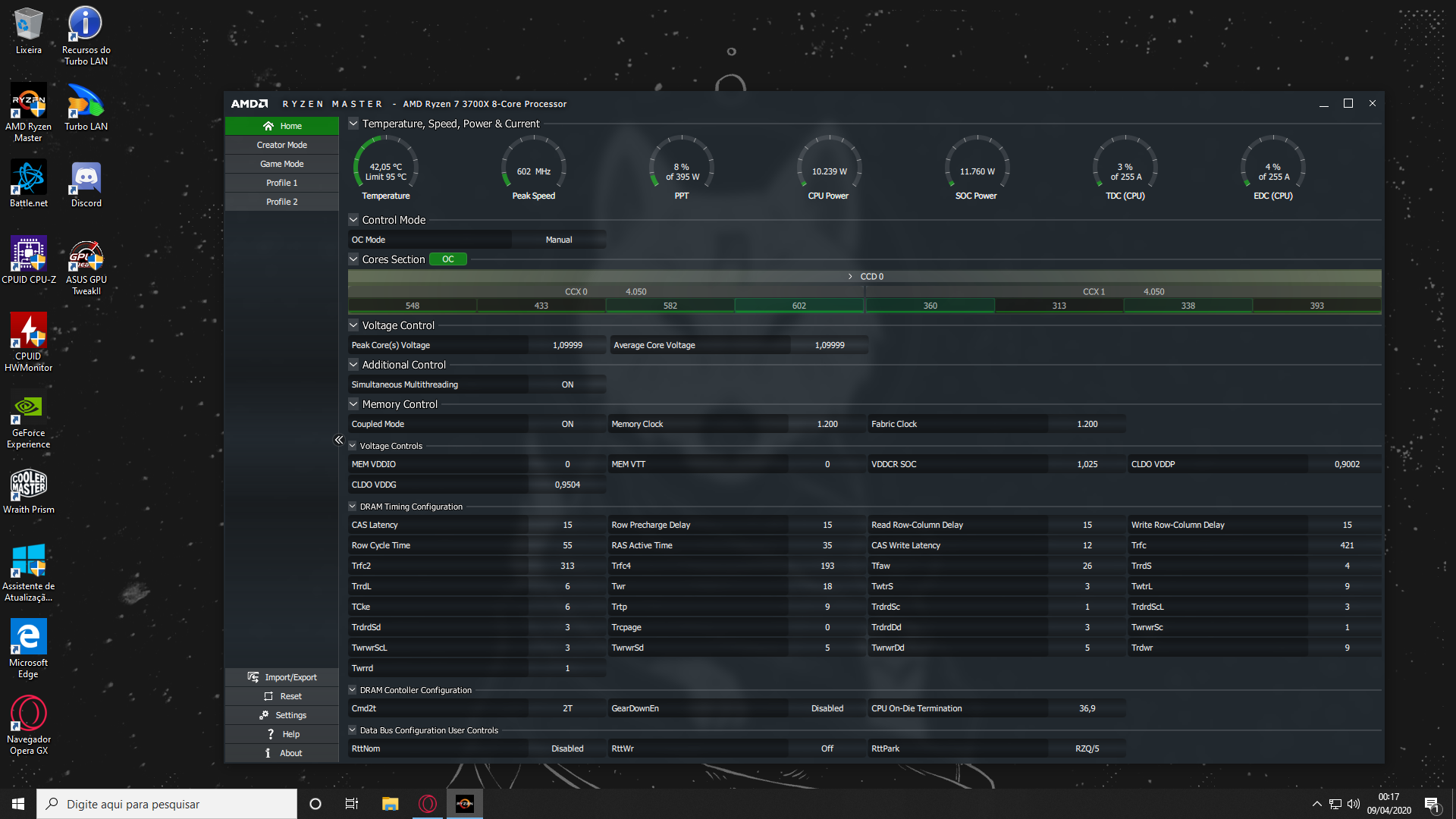Open Windows Start menu
1456x819 pixels.
pos(18,804)
